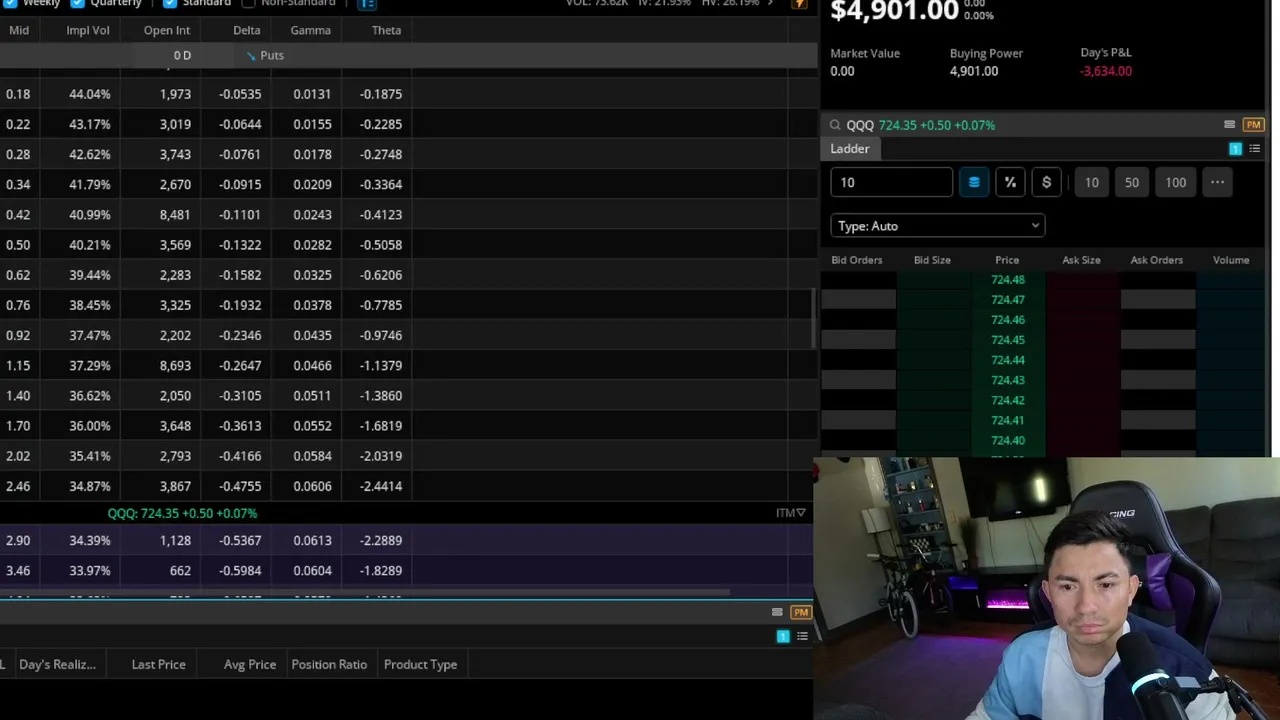Switch to the Ladder tab
The image size is (1280, 720).
(850, 148)
